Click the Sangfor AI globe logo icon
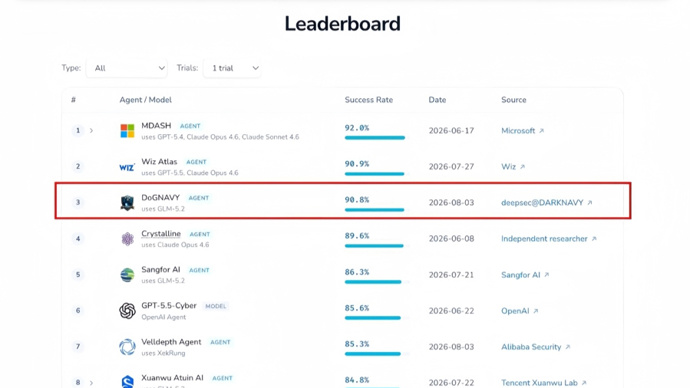 coord(127,275)
